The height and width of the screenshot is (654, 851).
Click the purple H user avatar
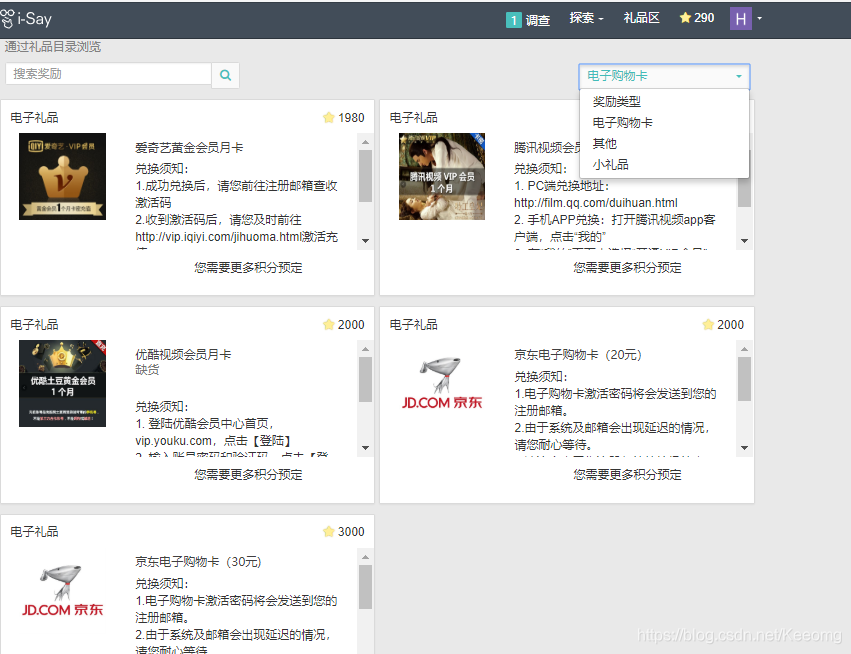(740, 18)
